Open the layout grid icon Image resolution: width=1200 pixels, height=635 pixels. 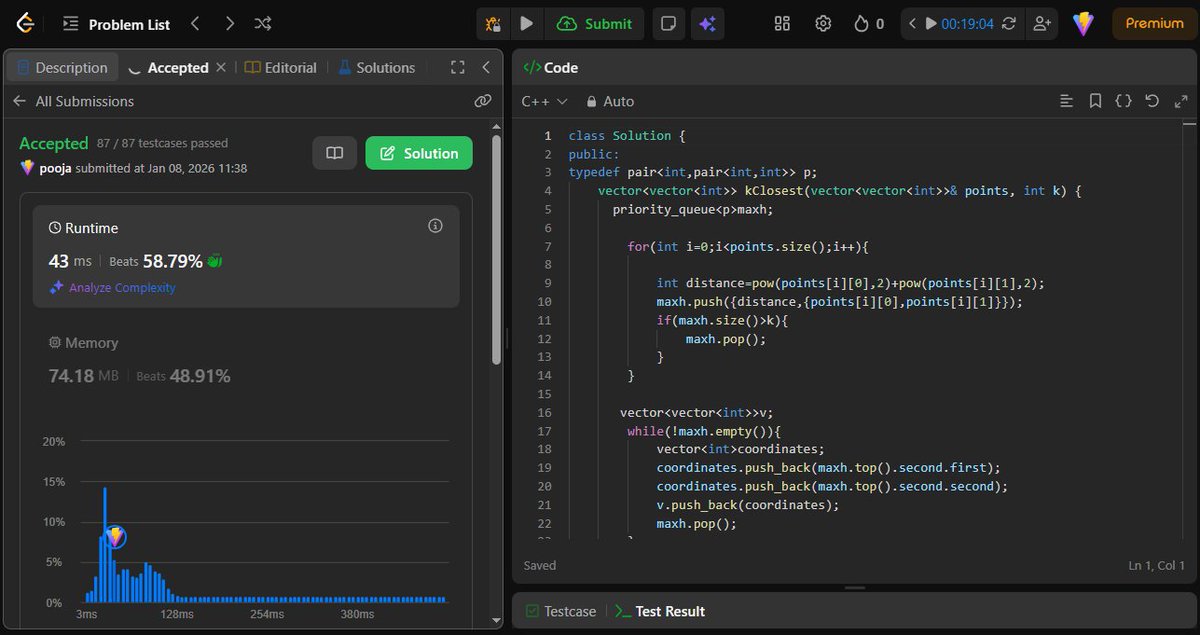pyautogui.click(x=783, y=23)
